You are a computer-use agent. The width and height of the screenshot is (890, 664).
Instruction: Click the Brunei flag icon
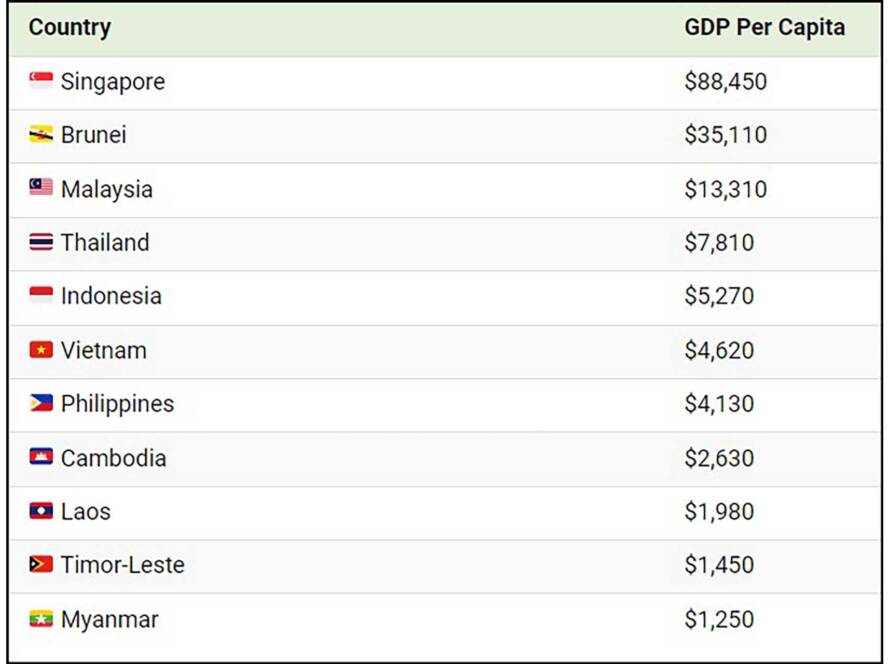coord(41,134)
